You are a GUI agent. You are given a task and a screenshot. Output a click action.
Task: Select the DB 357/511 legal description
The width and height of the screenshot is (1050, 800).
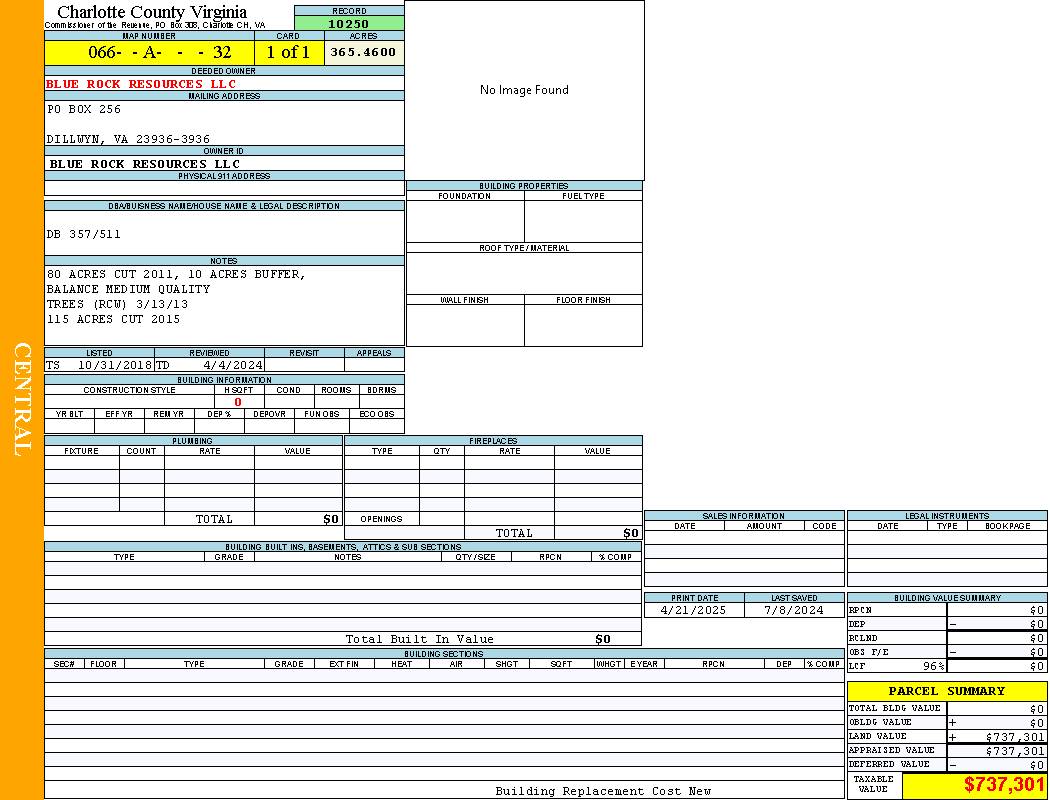point(84,234)
